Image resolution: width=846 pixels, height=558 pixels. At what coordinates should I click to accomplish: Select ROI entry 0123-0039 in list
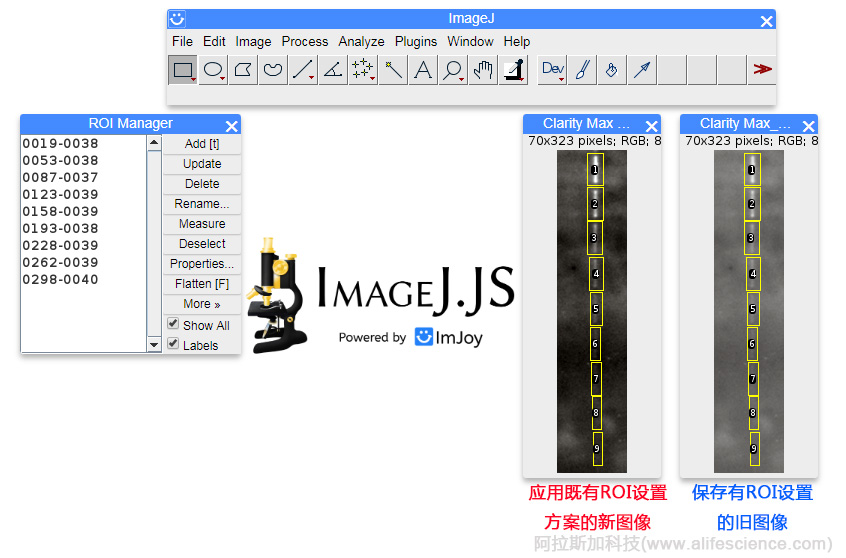point(61,195)
